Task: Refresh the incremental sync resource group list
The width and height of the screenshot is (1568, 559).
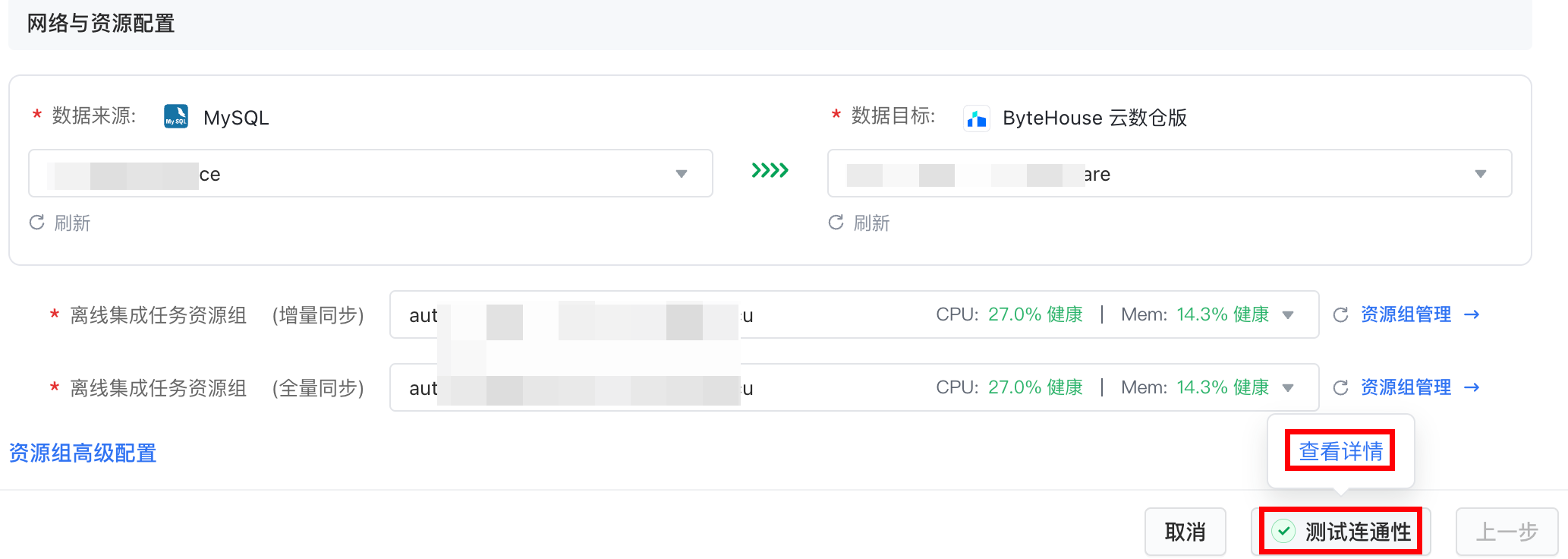Action: point(1340,314)
